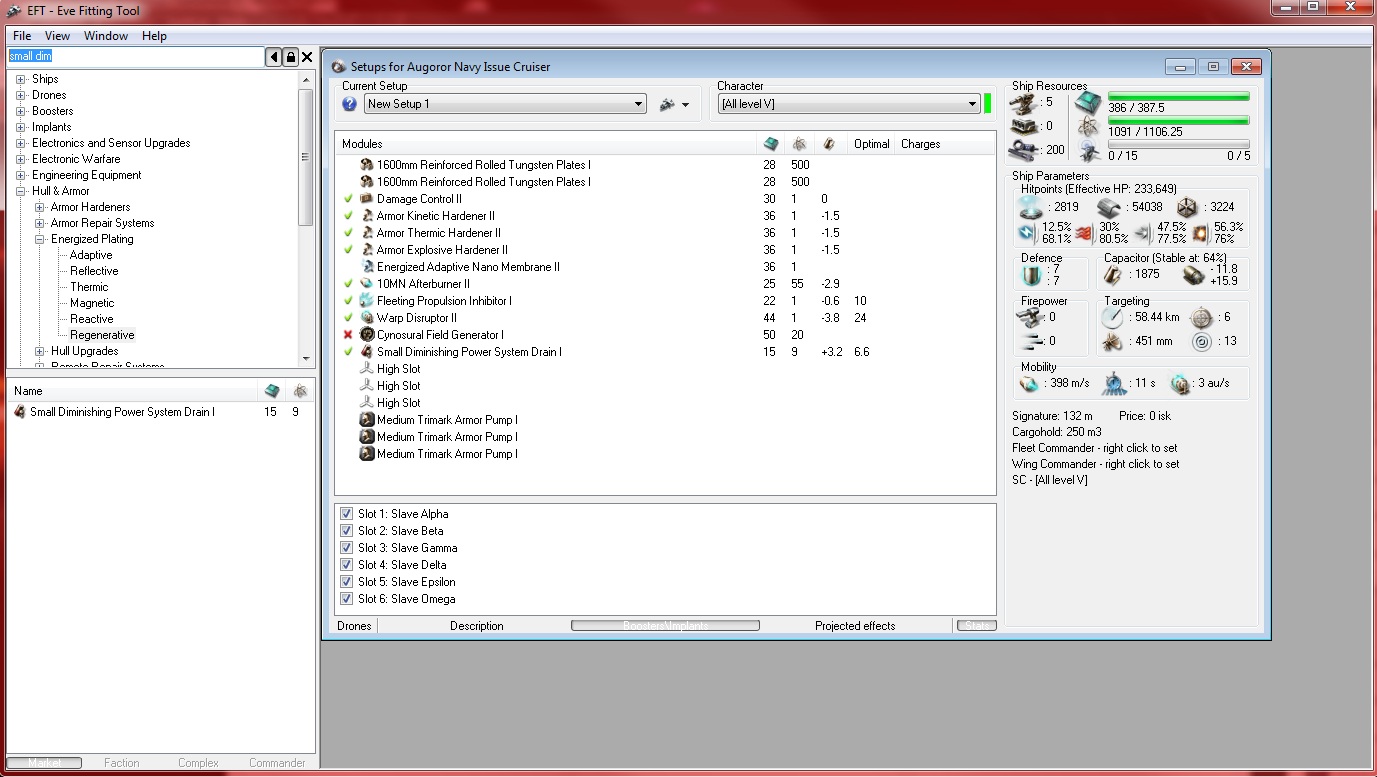Click the calibration icon in Ship Resources
The width and height of the screenshot is (1377, 777).
[1025, 150]
